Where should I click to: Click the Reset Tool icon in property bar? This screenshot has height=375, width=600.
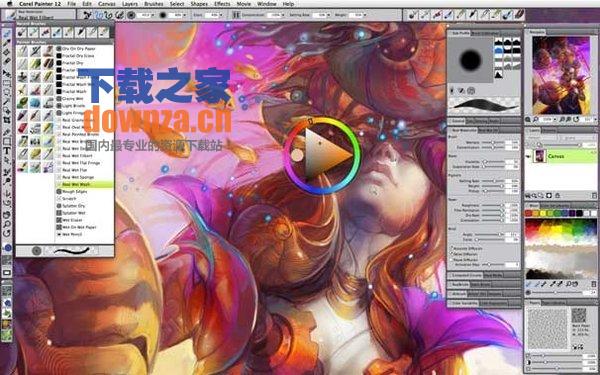[x=88, y=15]
